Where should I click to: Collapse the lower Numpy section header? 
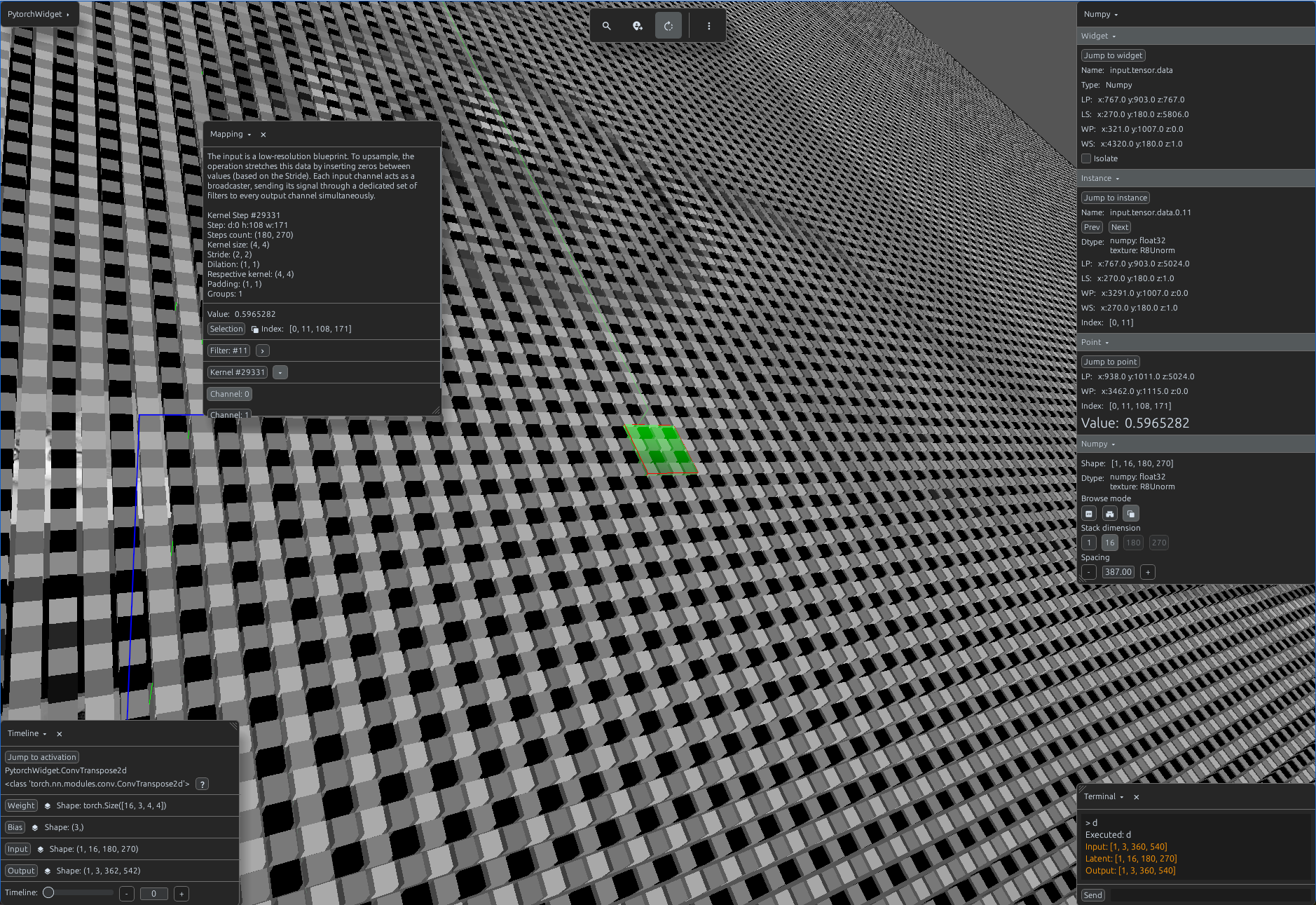[1099, 444]
